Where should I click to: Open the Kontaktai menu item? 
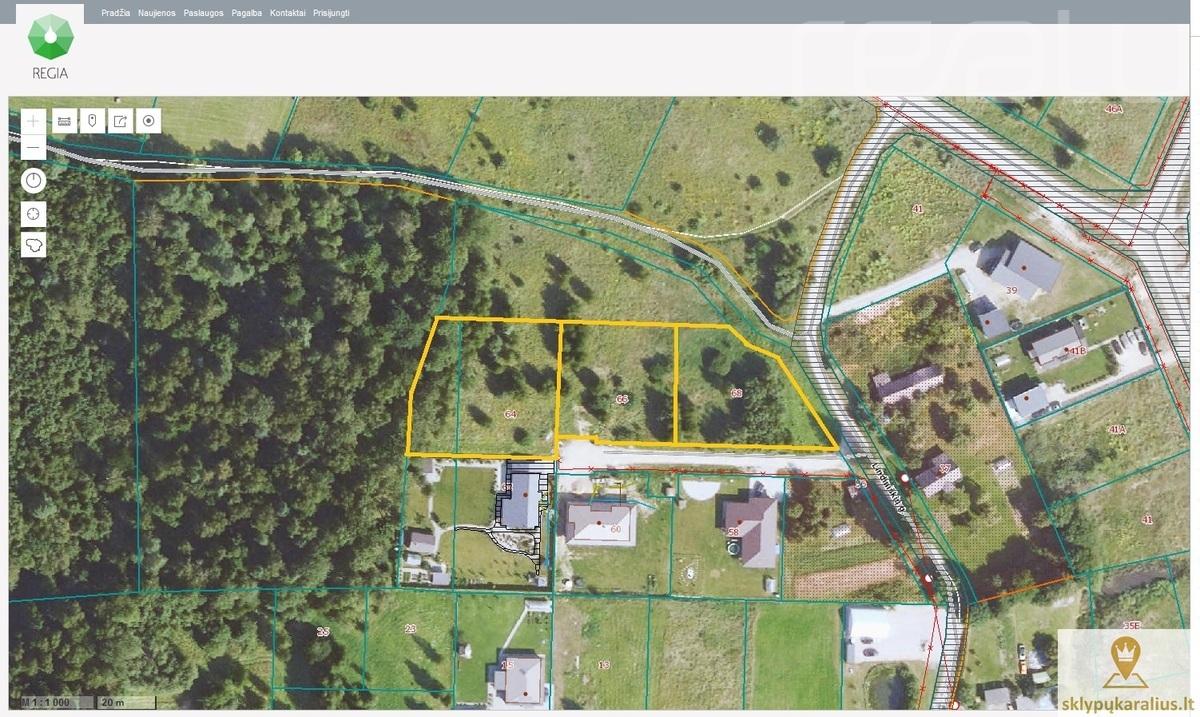point(288,13)
